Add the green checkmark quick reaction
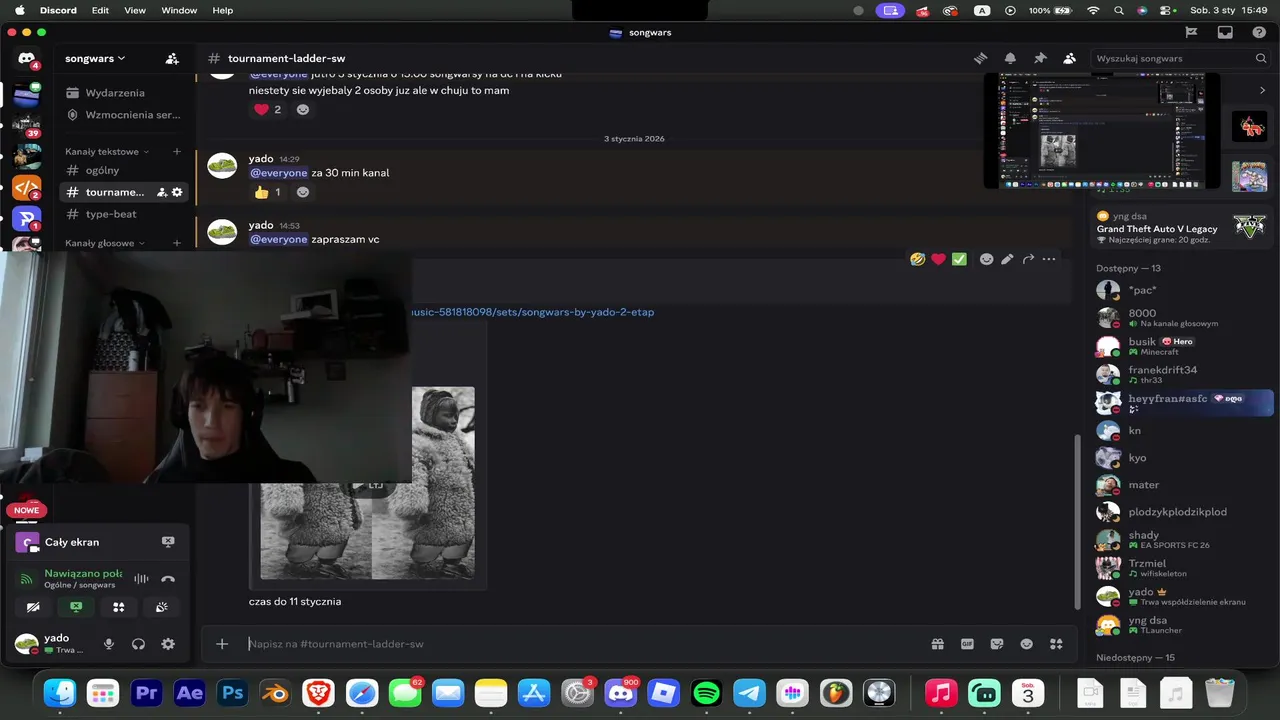Image resolution: width=1280 pixels, height=720 pixels. (x=959, y=259)
